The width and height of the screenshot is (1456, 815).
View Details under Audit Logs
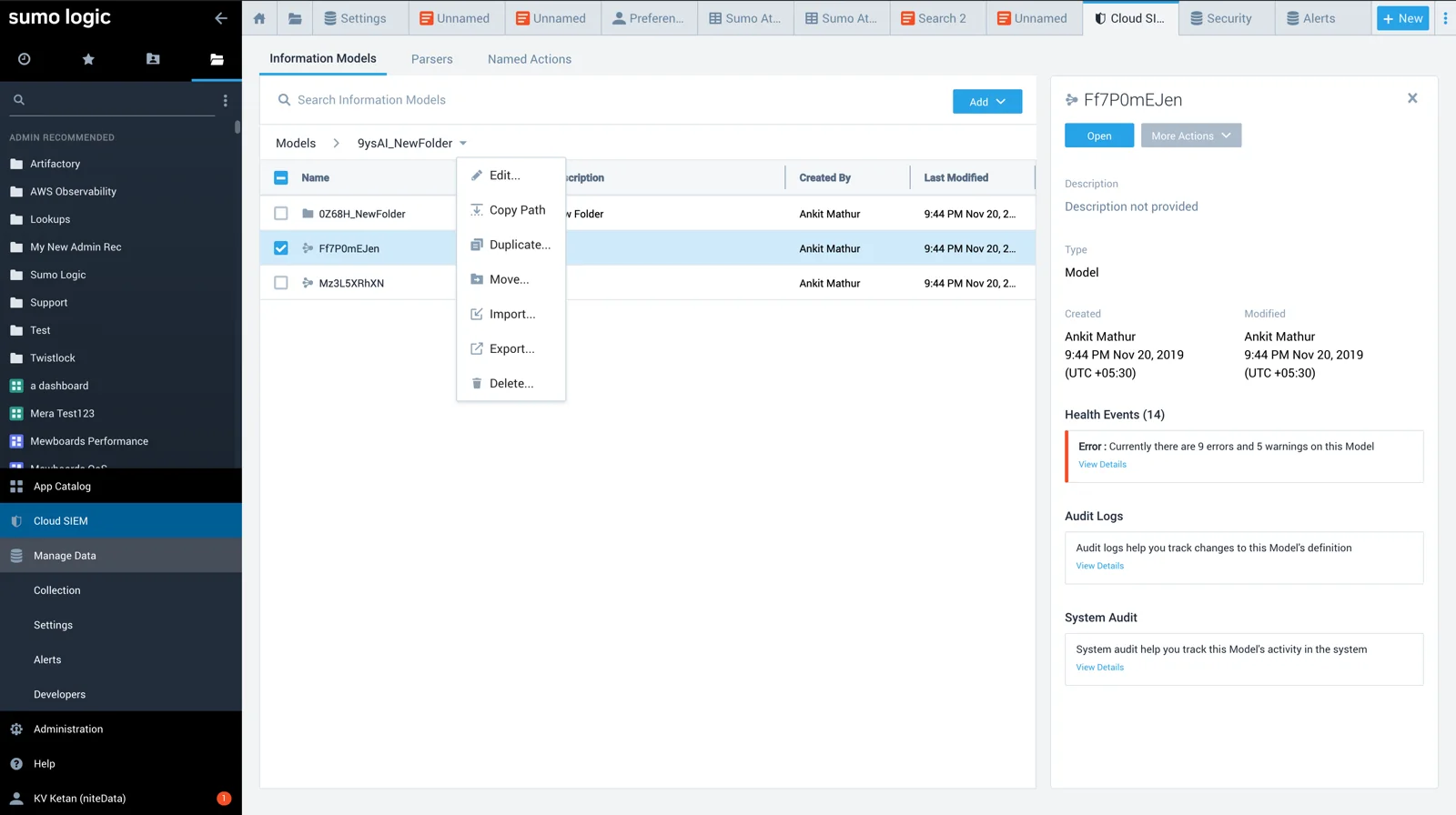(1099, 566)
